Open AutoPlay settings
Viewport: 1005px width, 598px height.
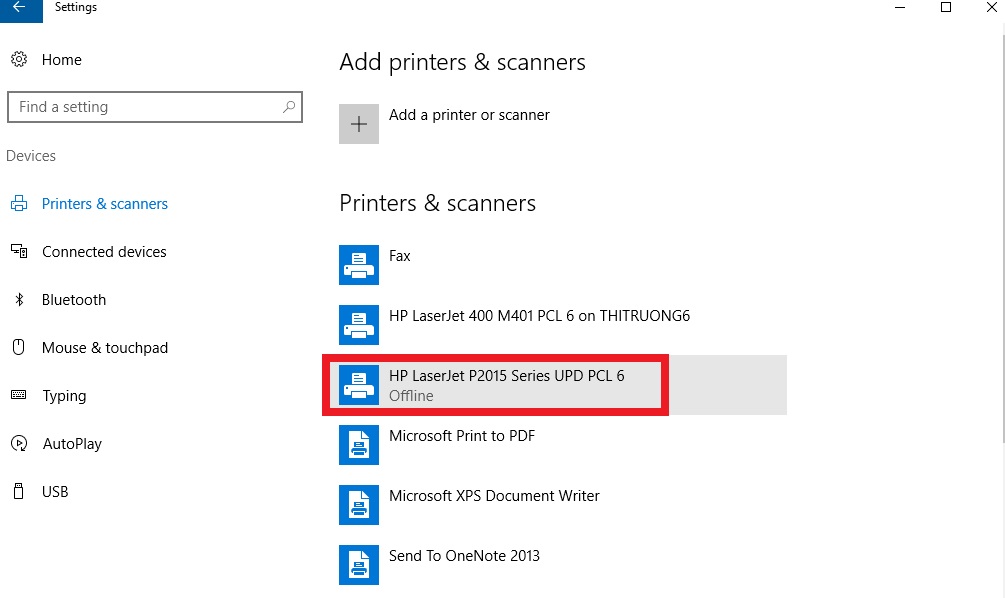coord(72,444)
